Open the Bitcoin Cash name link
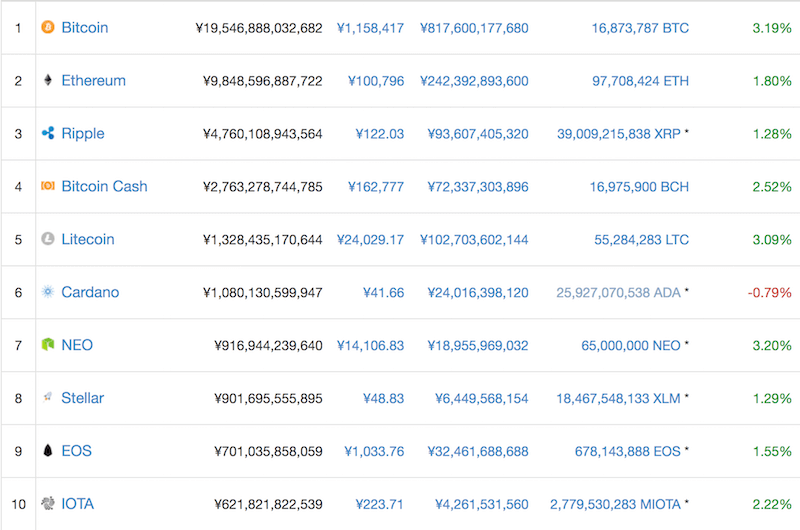Image resolution: width=800 pixels, height=530 pixels. pos(104,186)
